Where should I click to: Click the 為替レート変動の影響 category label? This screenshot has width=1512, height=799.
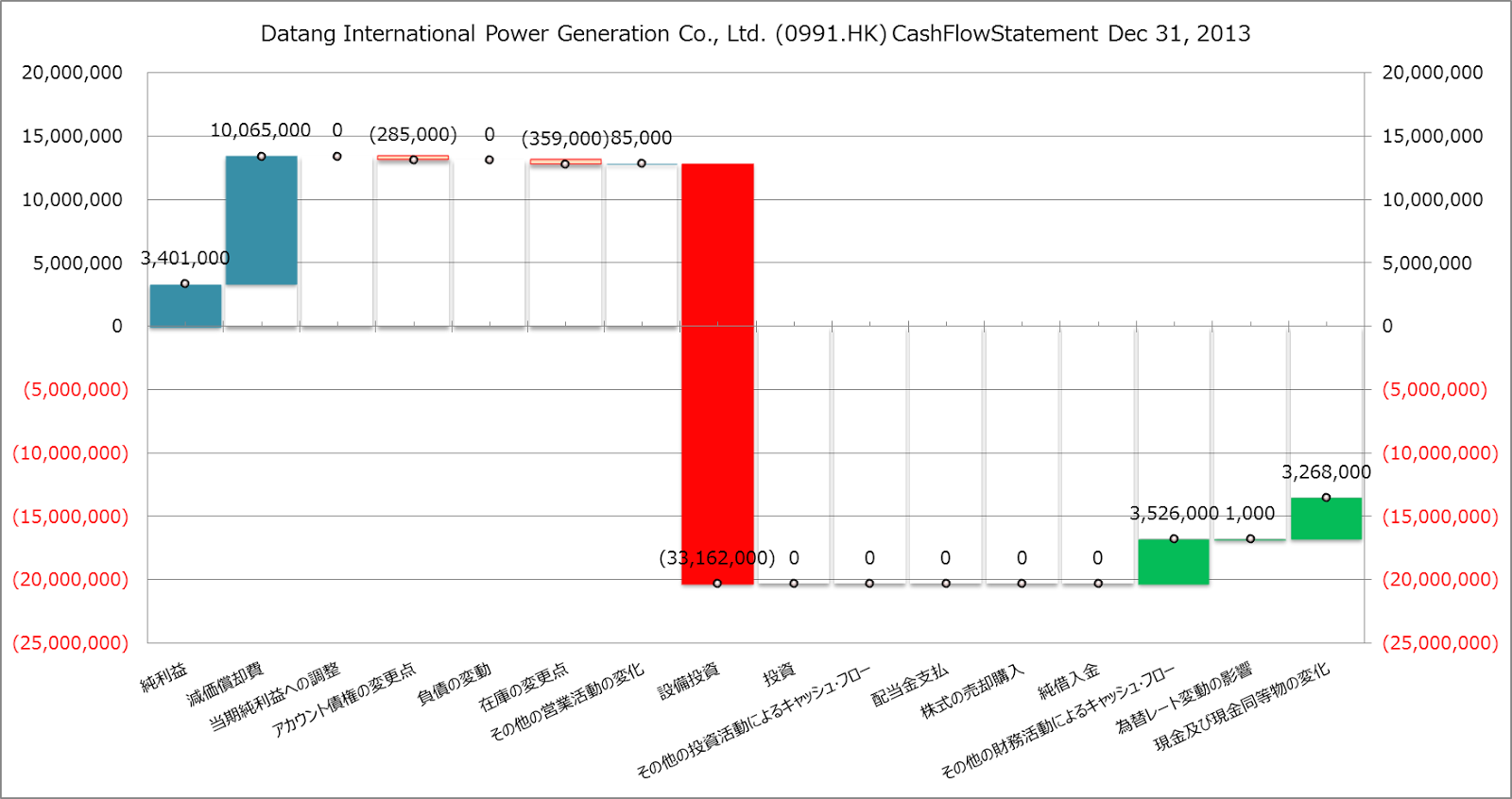coord(1184,698)
